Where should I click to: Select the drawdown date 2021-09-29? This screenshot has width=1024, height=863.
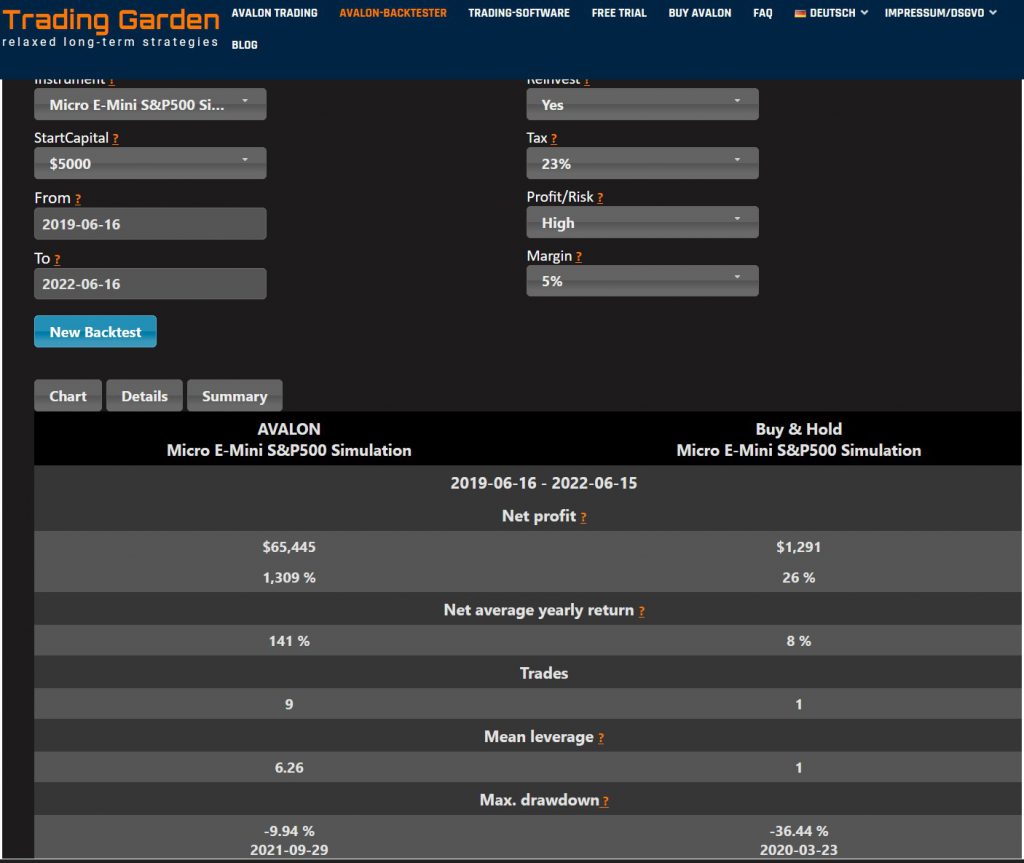click(289, 850)
